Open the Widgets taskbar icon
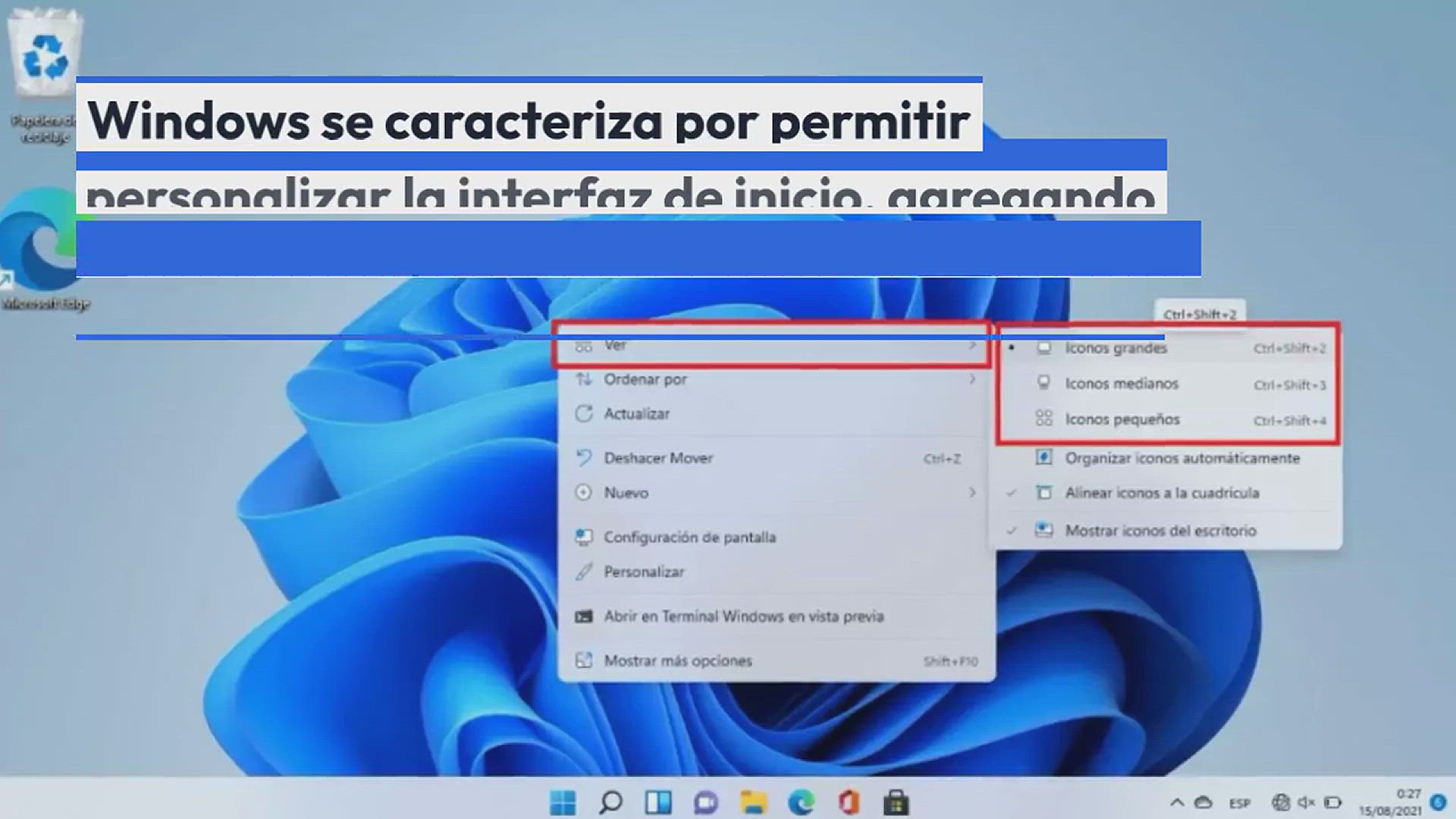This screenshot has width=1456, height=819. [658, 802]
